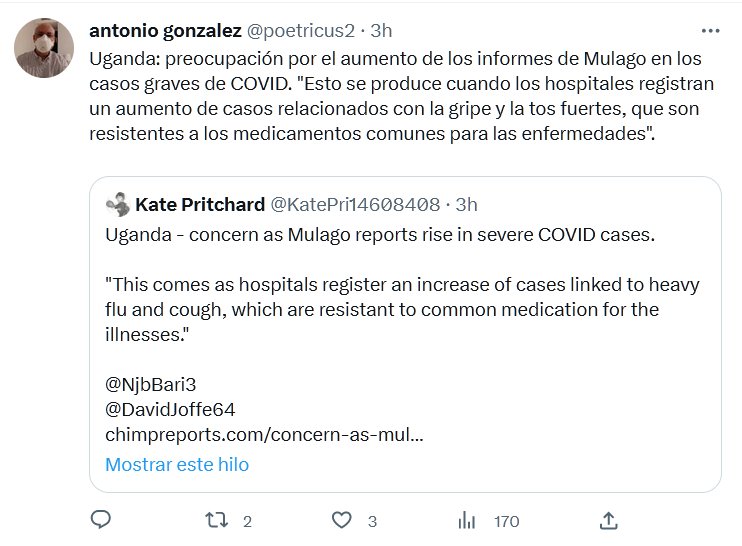Open the chimpreports.com article link
Viewport: 742px width, 546px height.
[264, 435]
